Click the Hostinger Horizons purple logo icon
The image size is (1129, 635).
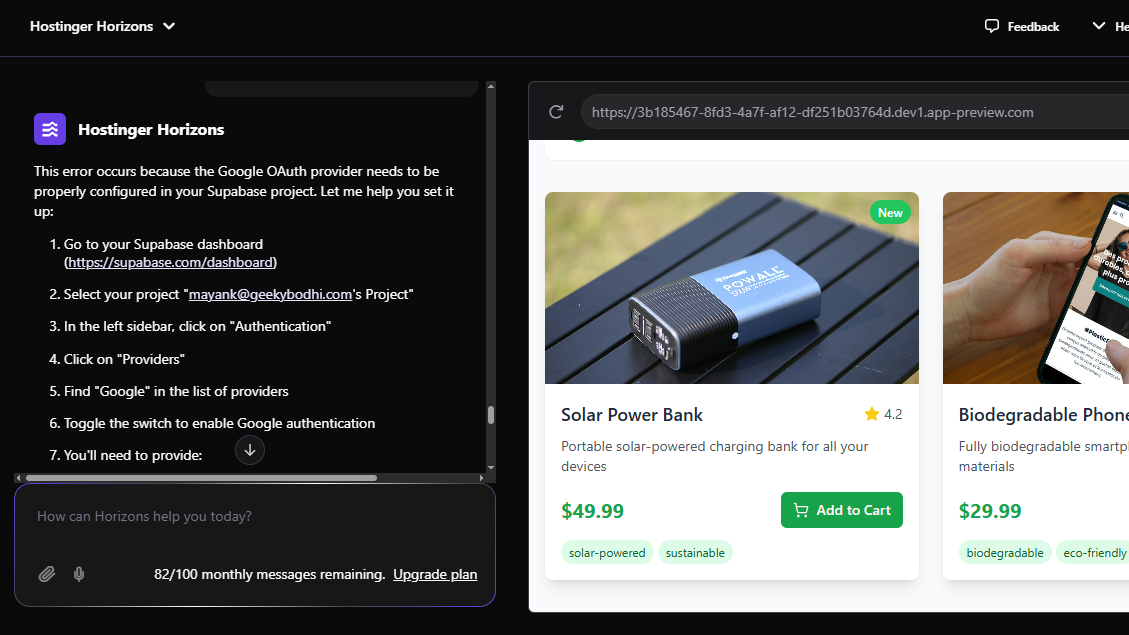(x=49, y=129)
